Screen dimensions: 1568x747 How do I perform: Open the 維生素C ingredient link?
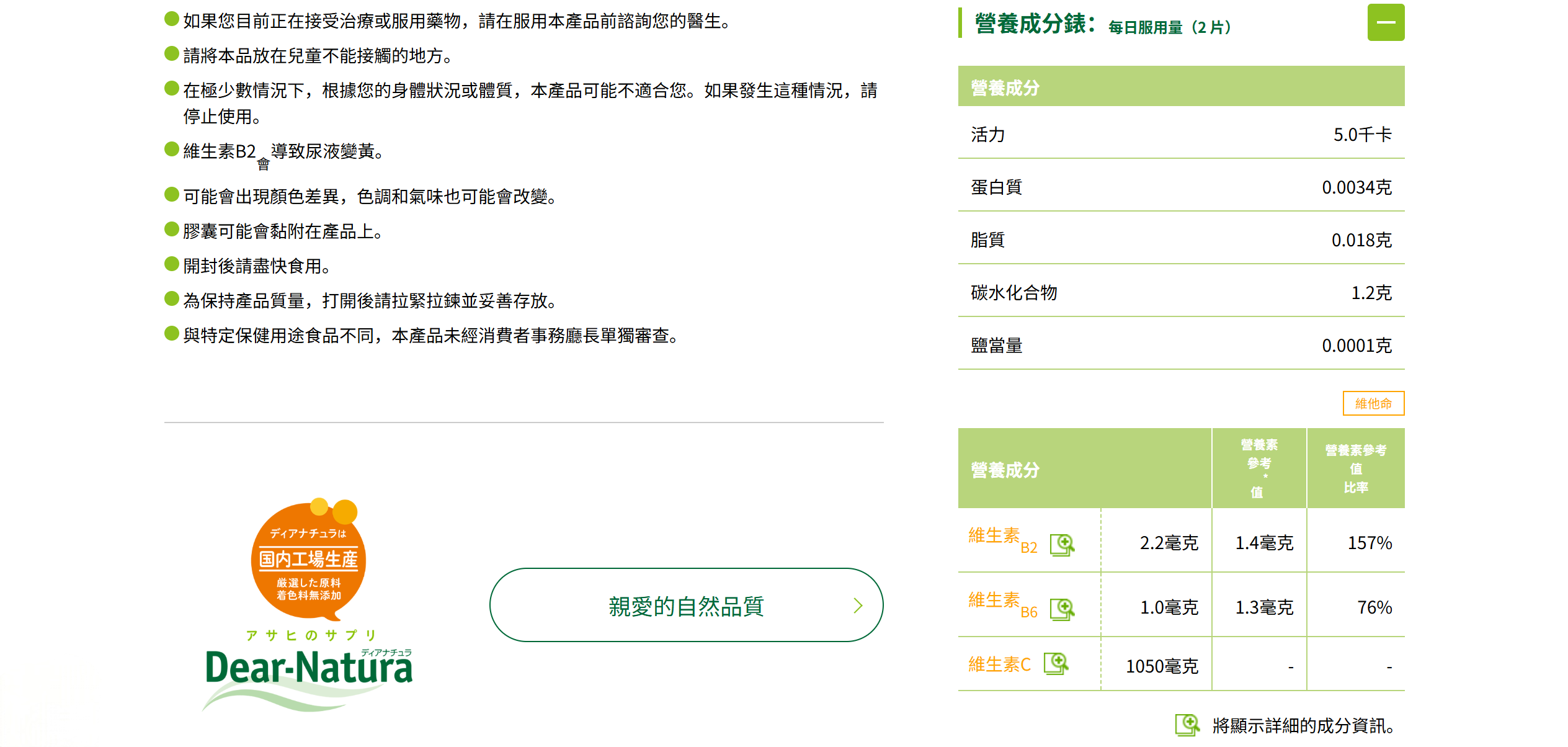999,664
